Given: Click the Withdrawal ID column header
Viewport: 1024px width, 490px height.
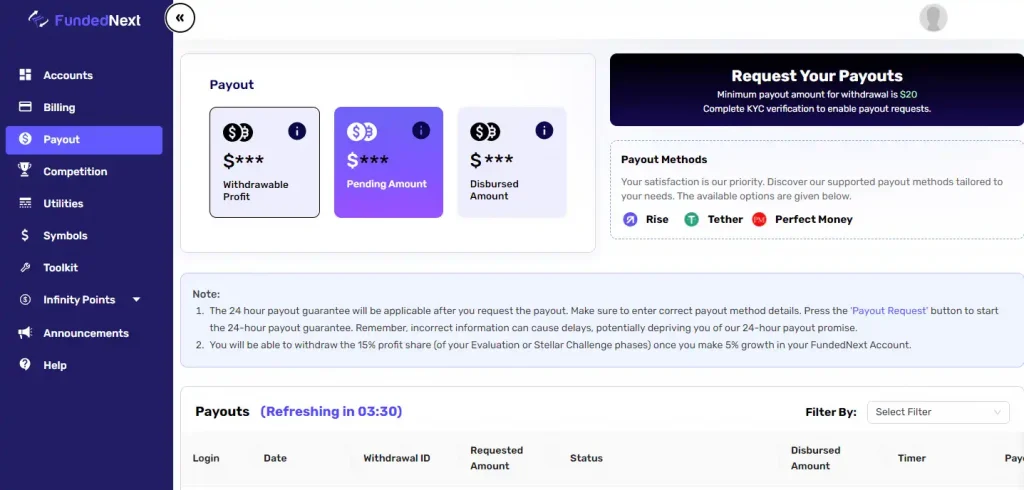Looking at the screenshot, I should 396,458.
